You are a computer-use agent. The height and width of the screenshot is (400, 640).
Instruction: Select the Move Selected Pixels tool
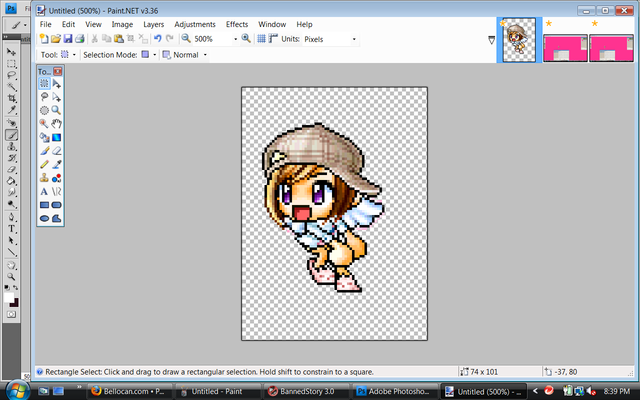[56, 83]
